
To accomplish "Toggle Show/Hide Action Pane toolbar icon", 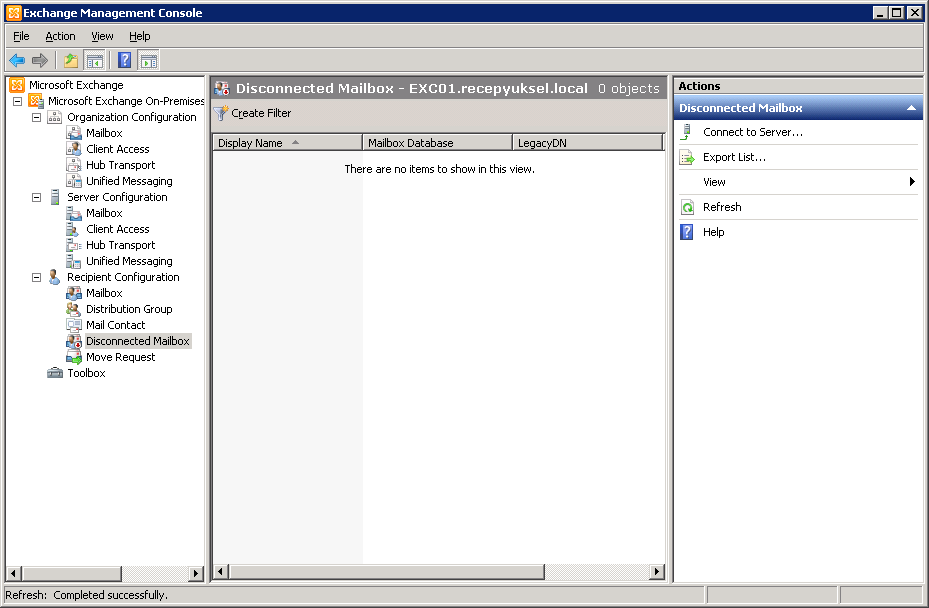I will pyautogui.click(x=148, y=60).
